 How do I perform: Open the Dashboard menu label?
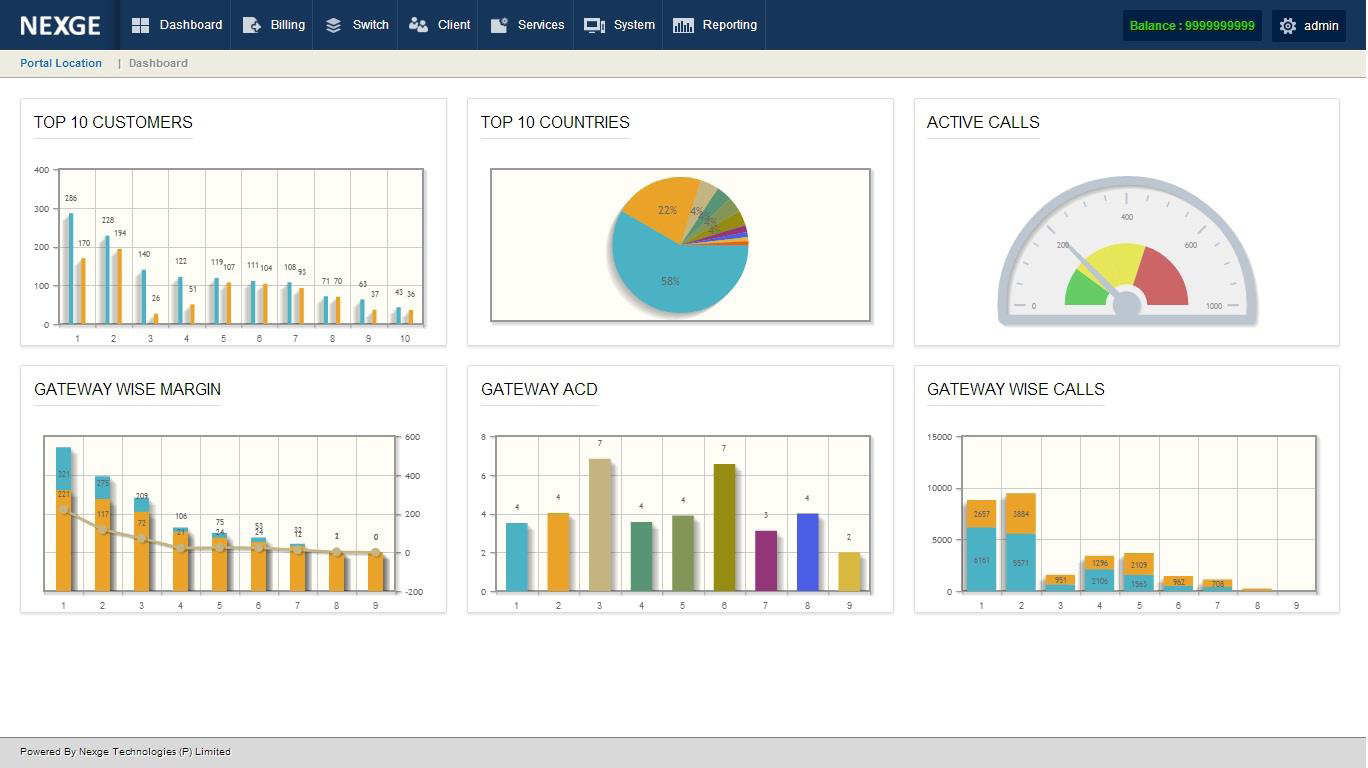(x=191, y=25)
